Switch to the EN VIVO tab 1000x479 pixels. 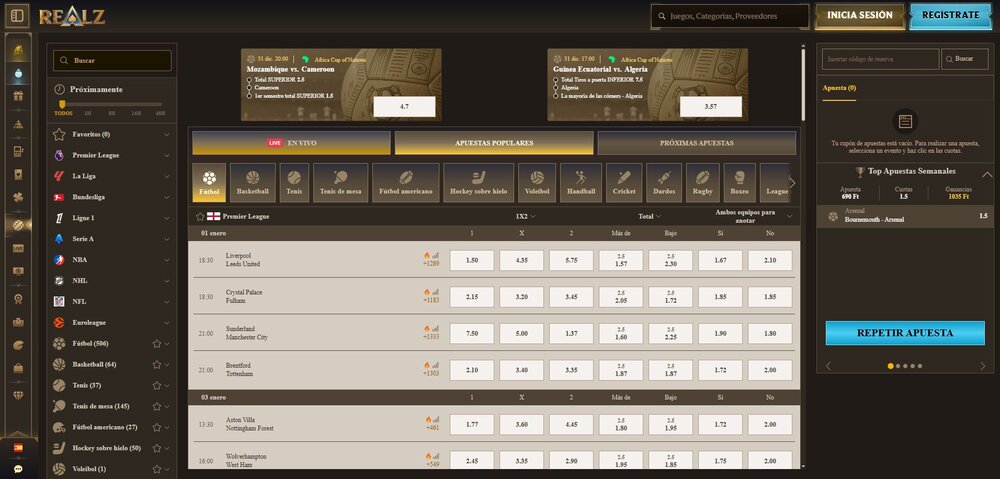(x=291, y=143)
